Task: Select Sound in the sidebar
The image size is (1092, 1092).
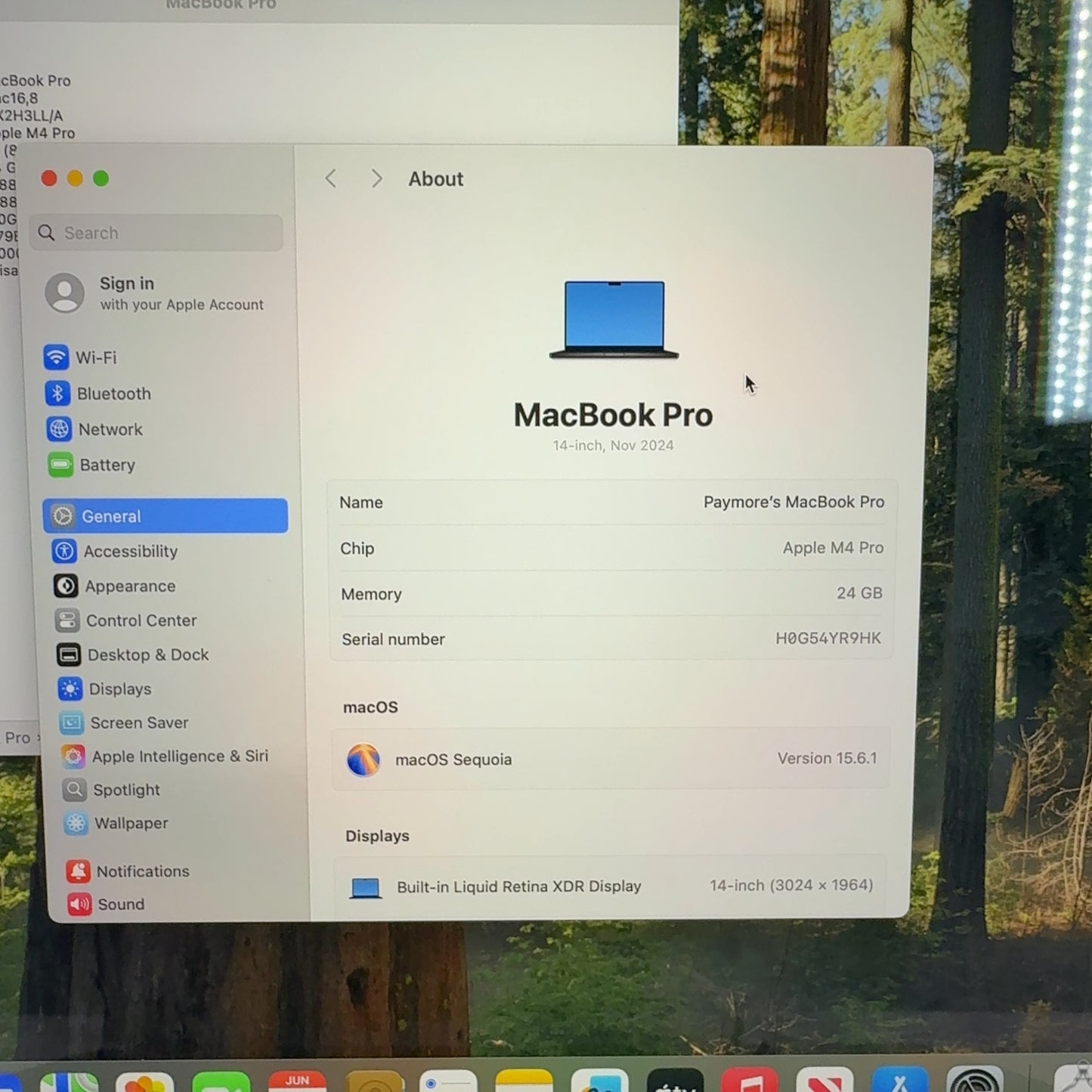Action: (x=107, y=905)
